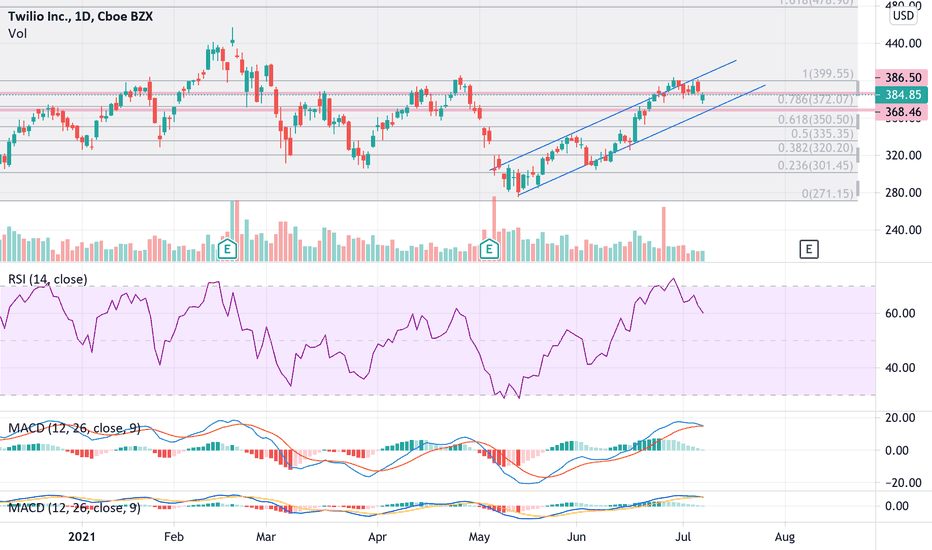Click the 2021 label on the time axis
Viewport: 932px width, 550px height.
[81, 537]
